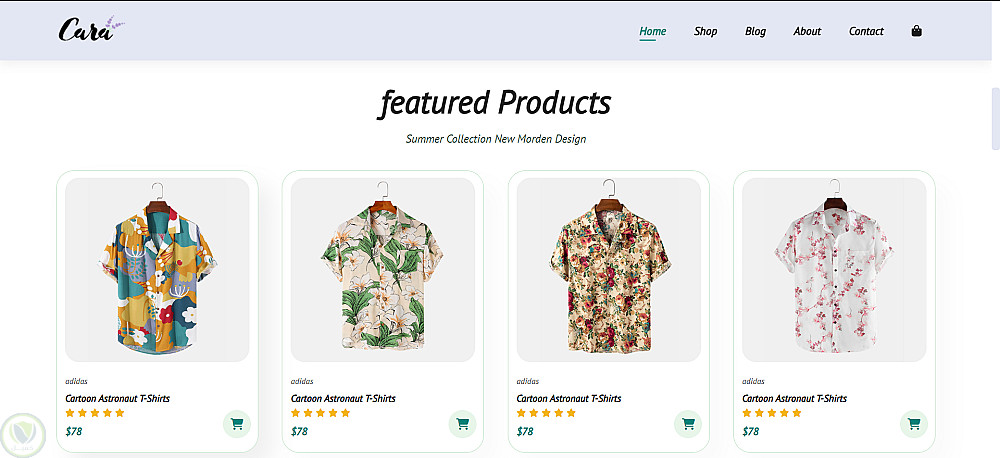
Task: Open the Contact page
Action: click(866, 31)
